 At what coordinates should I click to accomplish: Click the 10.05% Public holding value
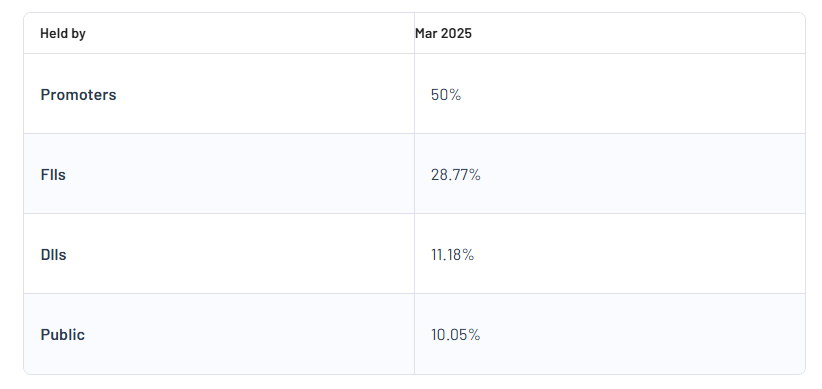click(456, 335)
